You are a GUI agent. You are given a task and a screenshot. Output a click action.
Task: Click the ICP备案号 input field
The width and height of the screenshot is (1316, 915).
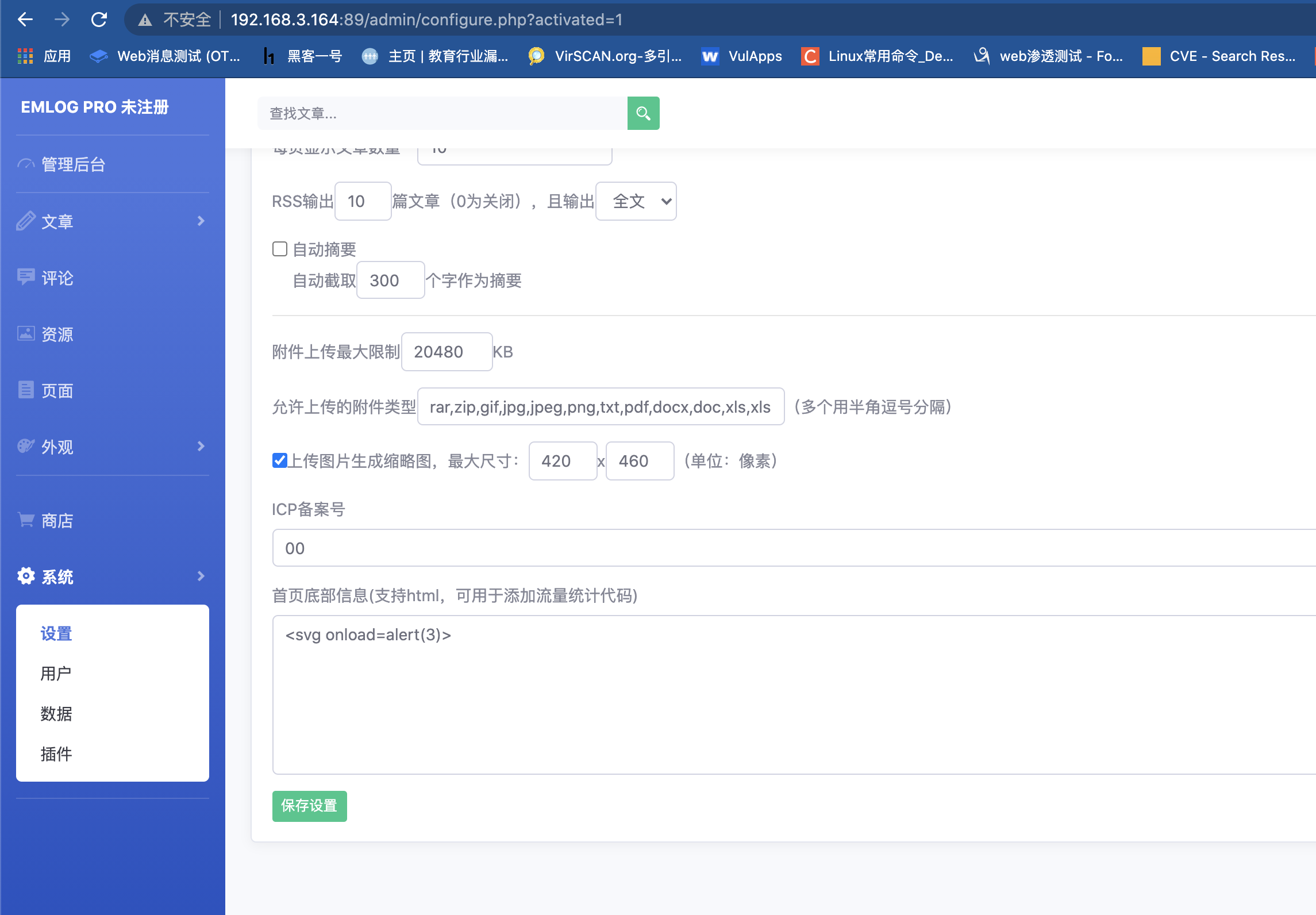[x=793, y=548]
